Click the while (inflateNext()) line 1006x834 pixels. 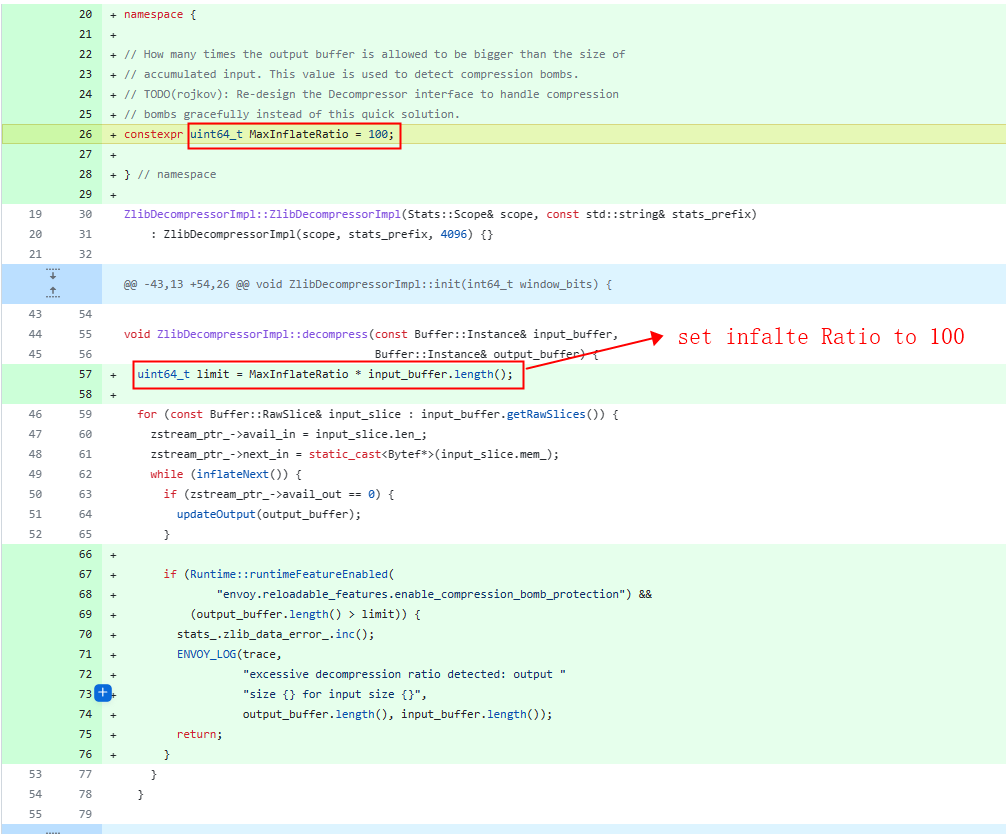click(x=225, y=474)
